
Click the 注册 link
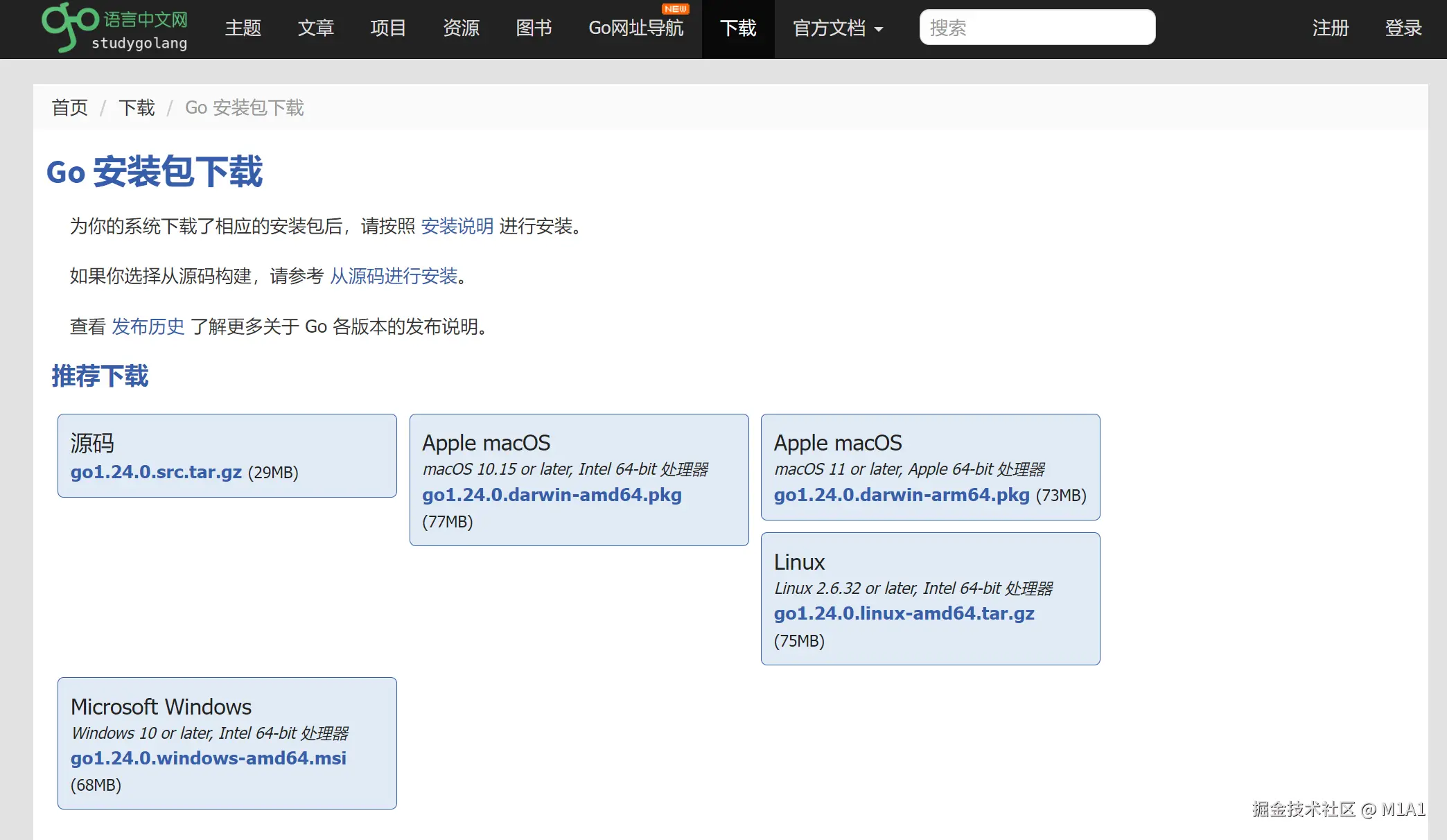(1331, 28)
